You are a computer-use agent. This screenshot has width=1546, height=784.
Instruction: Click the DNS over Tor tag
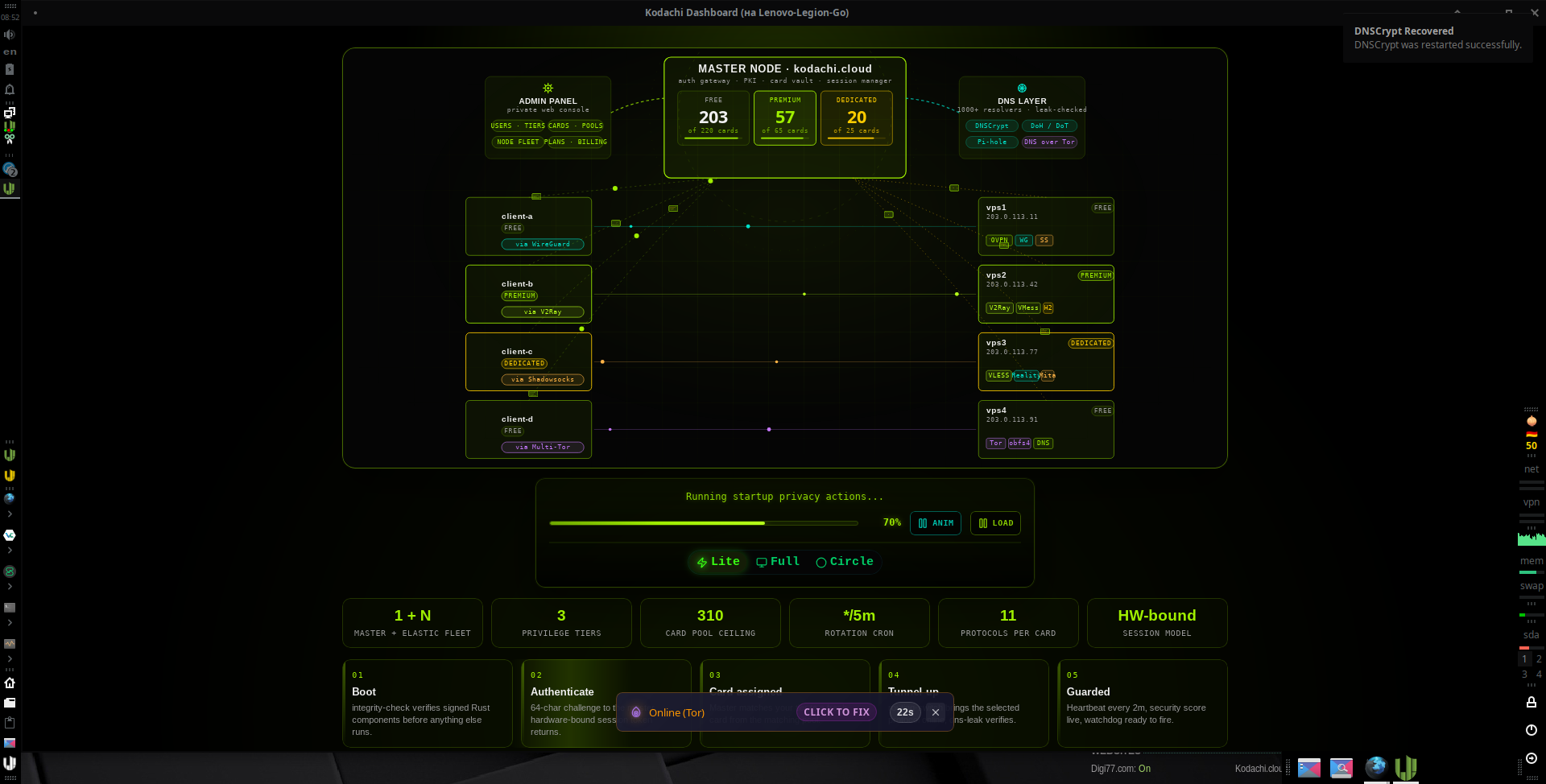(1049, 142)
